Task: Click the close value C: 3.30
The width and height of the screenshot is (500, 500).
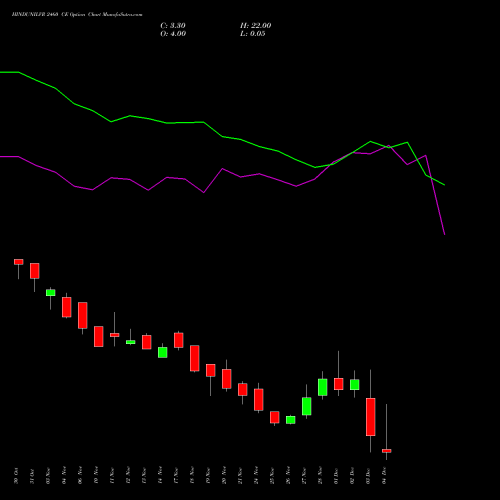Action: point(173,26)
